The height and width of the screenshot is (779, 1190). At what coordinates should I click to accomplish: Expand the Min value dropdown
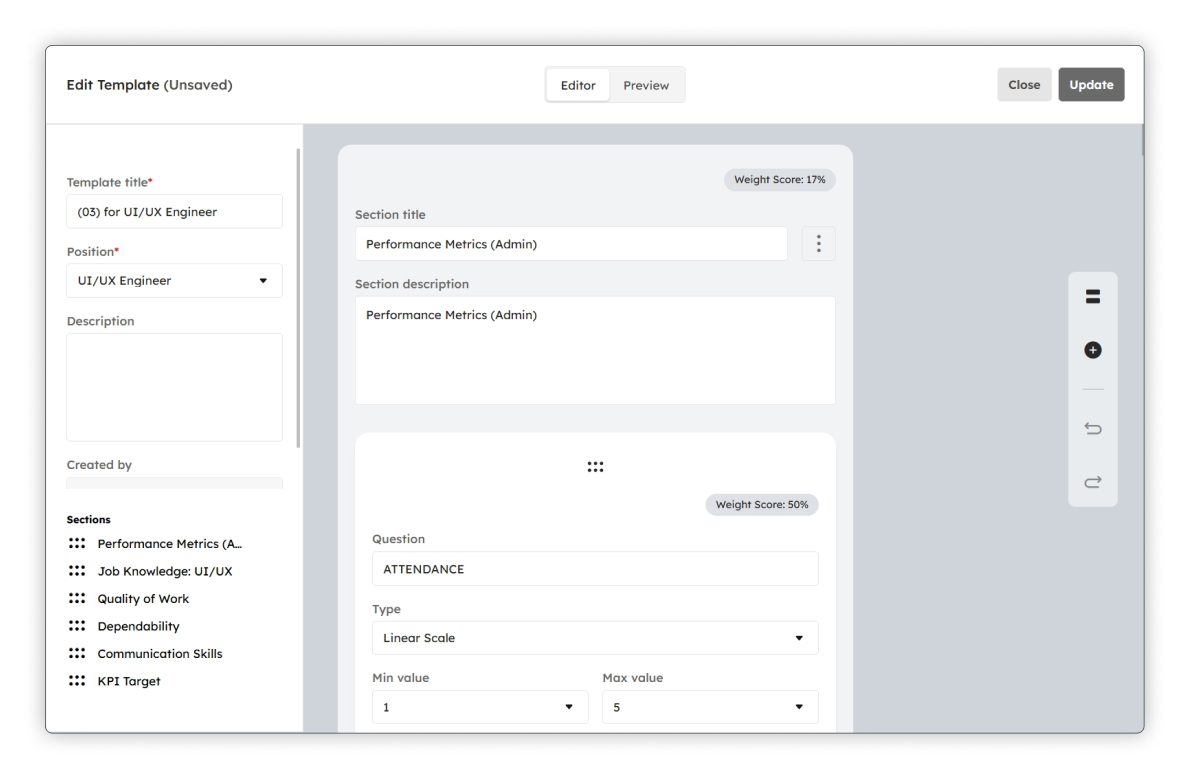click(x=480, y=707)
